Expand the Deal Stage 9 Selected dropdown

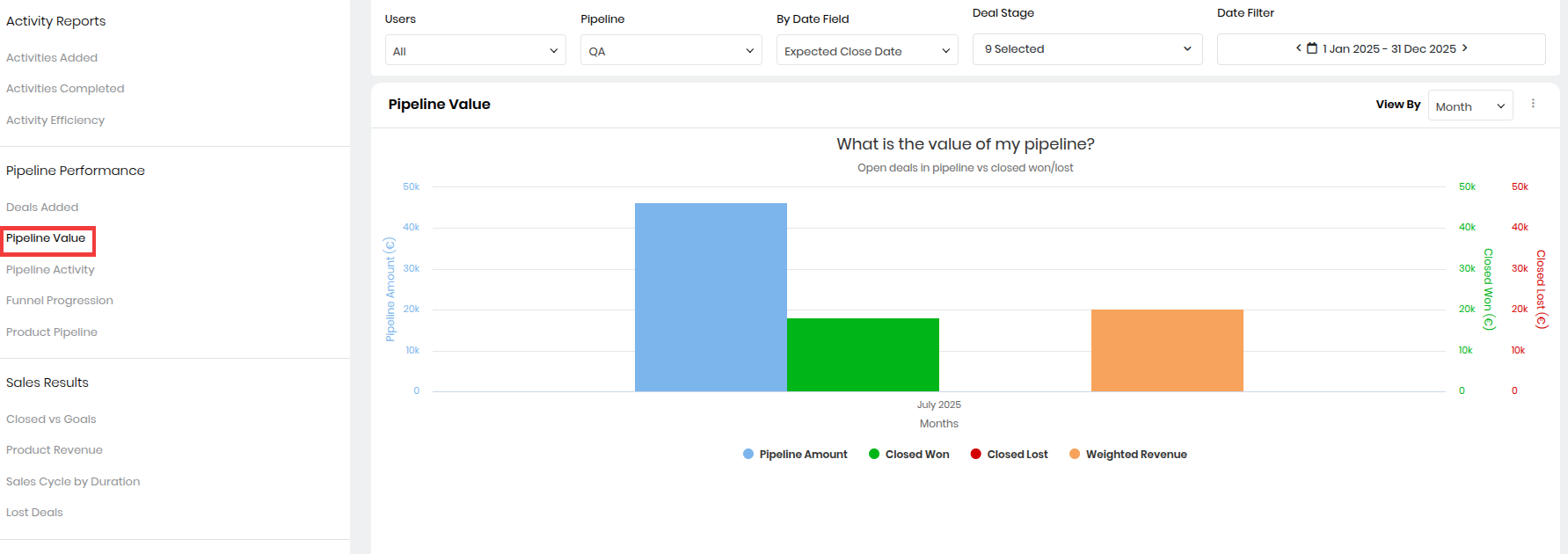(x=1088, y=49)
